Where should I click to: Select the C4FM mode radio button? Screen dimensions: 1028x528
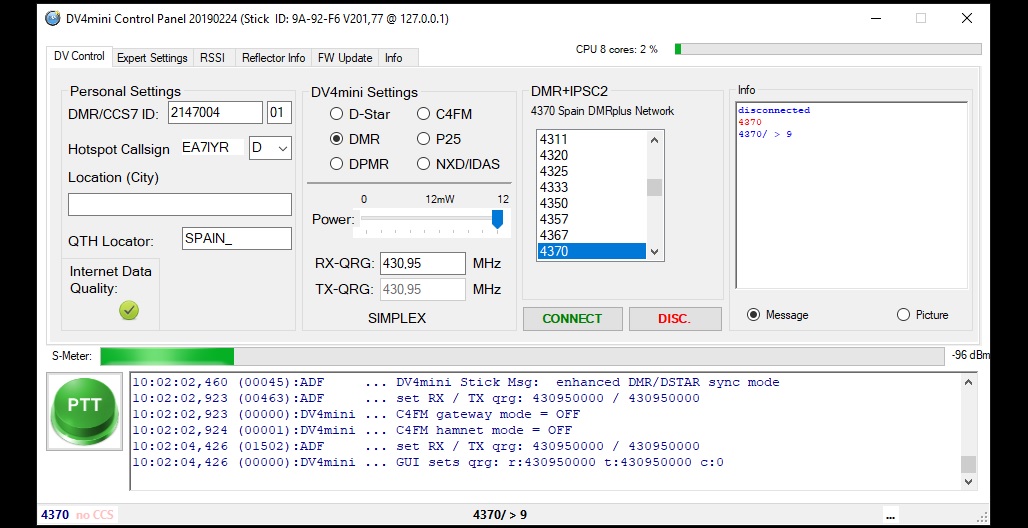(x=424, y=114)
